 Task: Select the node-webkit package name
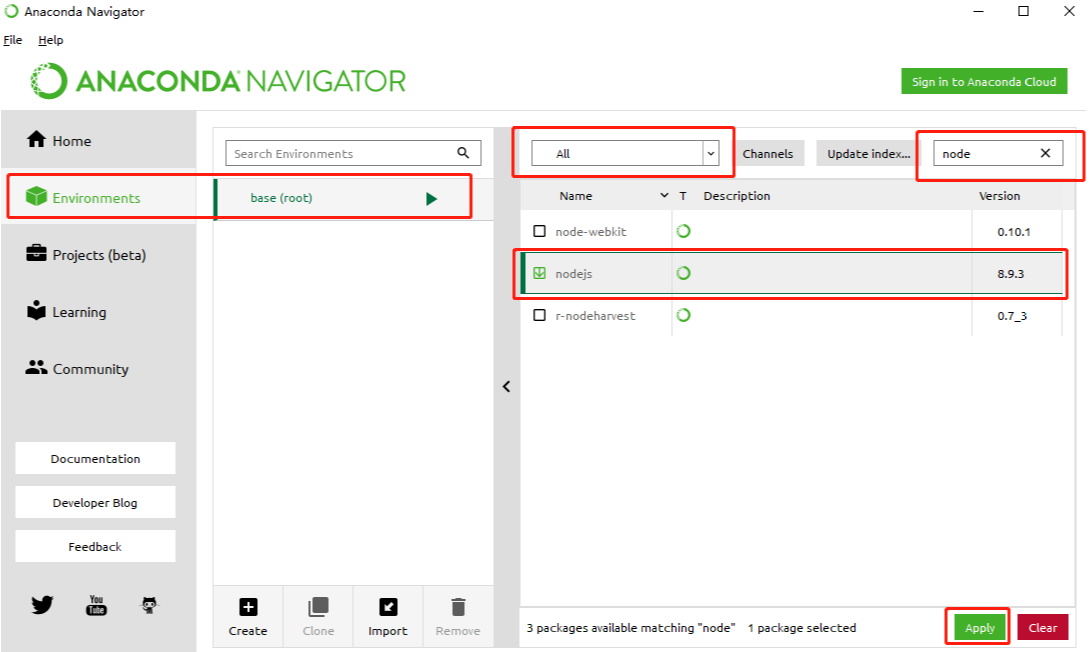591,232
